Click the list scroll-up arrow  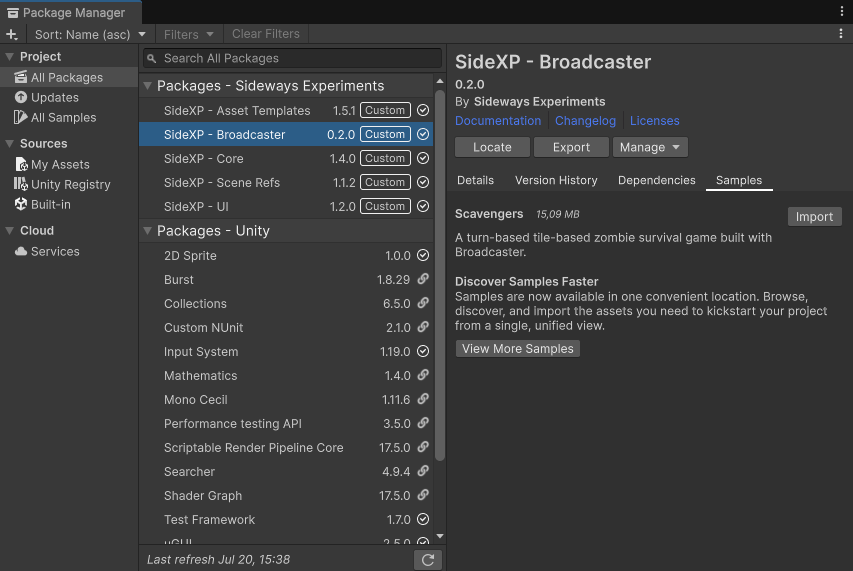click(x=440, y=81)
